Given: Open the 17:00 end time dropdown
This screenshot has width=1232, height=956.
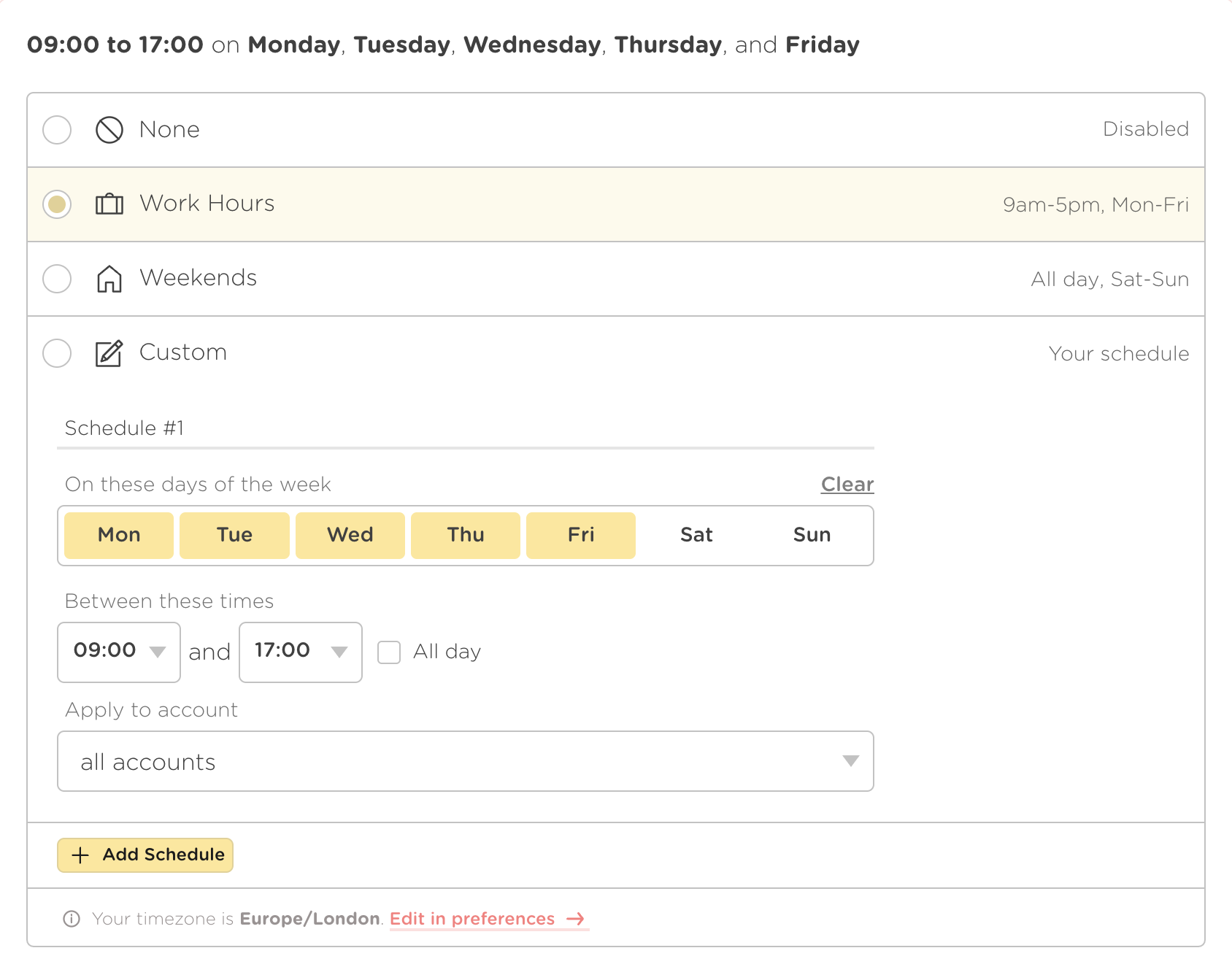Looking at the screenshot, I should (300, 652).
